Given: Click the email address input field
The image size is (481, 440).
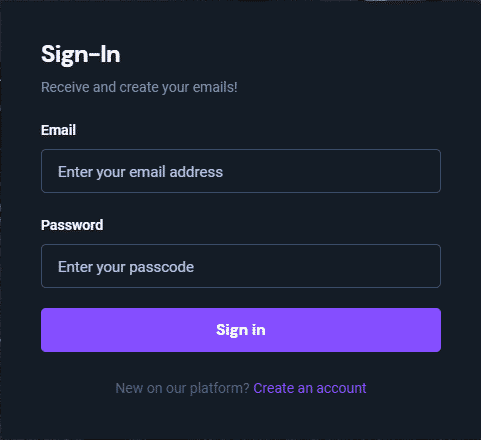Looking at the screenshot, I should pyautogui.click(x=241, y=171).
